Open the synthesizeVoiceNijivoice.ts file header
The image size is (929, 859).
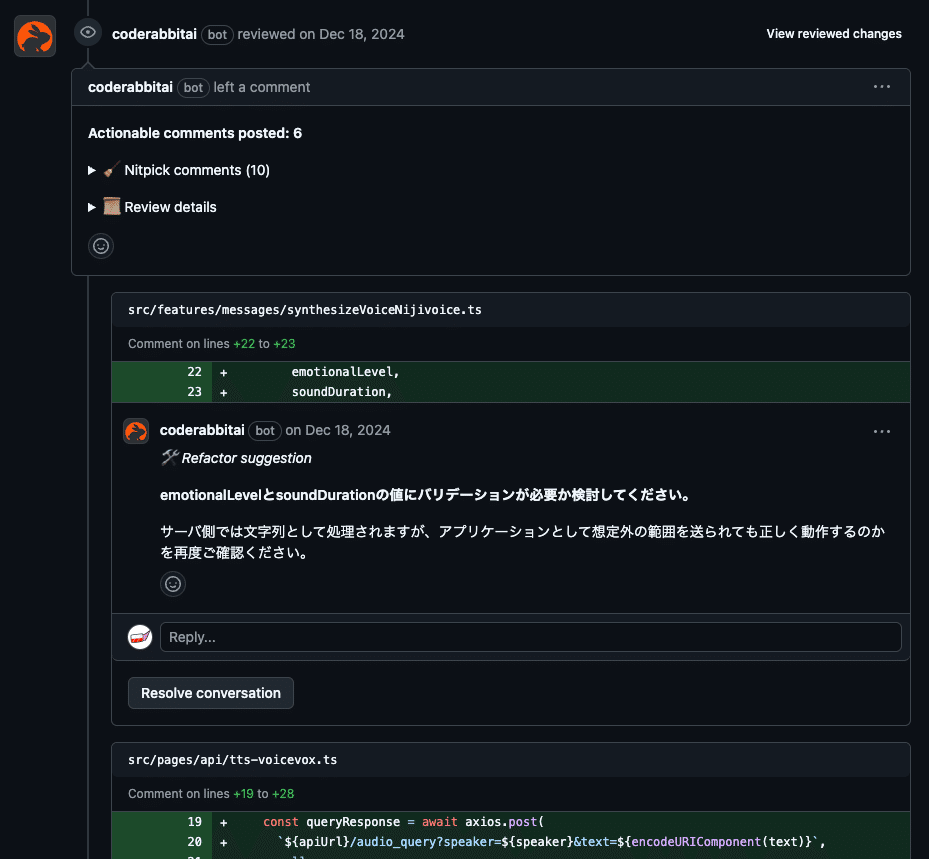[304, 309]
